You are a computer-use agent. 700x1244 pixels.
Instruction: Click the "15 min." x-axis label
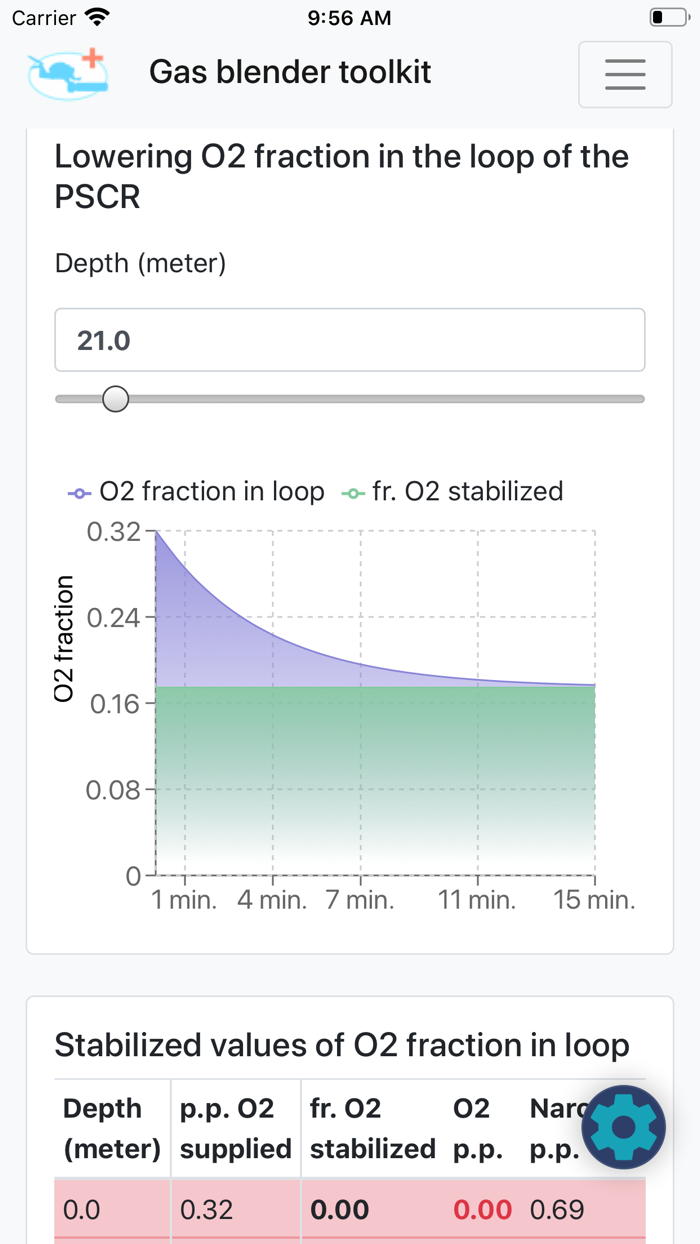[x=594, y=900]
